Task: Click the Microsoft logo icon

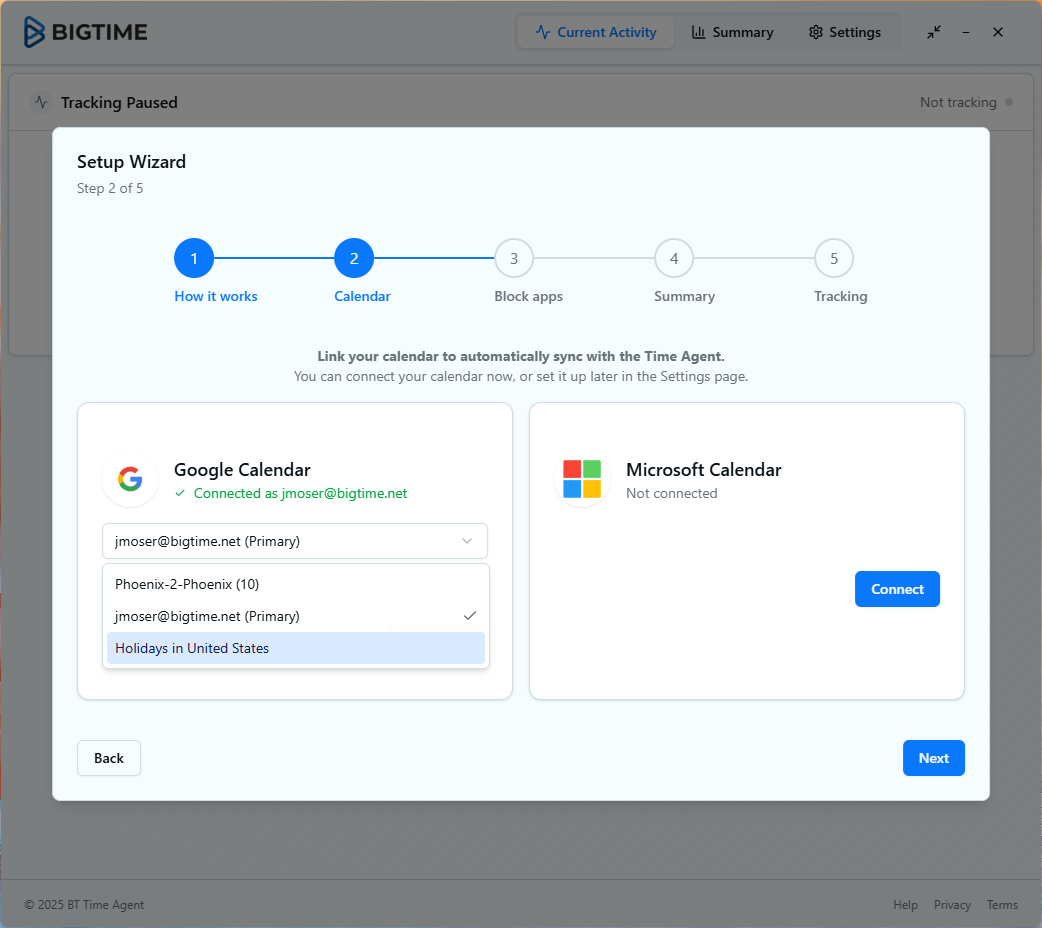Action: tap(582, 479)
